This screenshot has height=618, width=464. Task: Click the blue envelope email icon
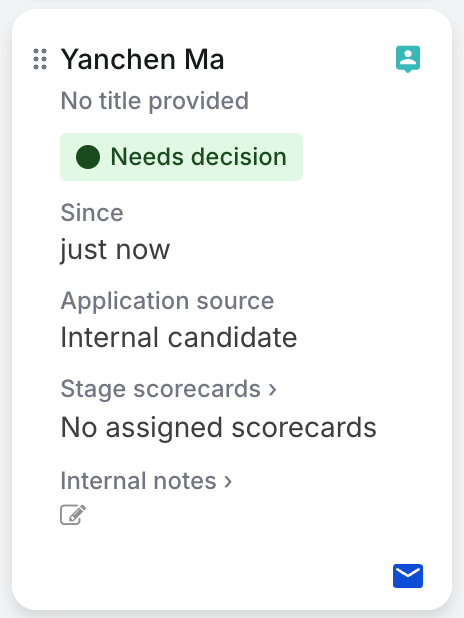pyautogui.click(x=408, y=576)
